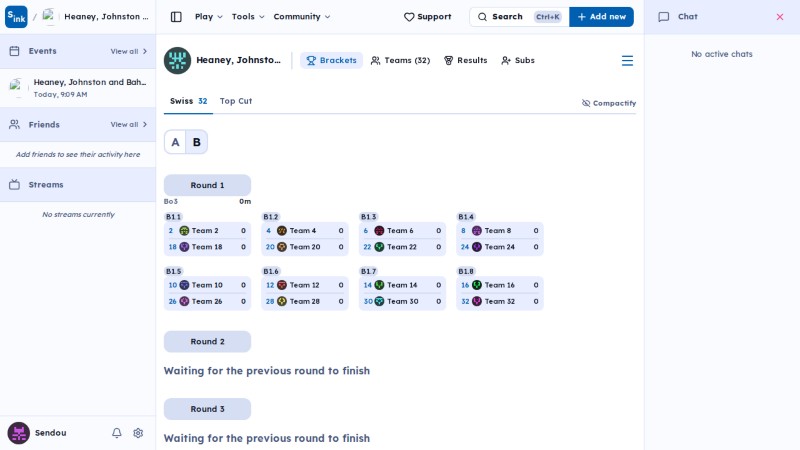Click the search magnifier icon
The width and height of the screenshot is (800, 450).
click(482, 17)
